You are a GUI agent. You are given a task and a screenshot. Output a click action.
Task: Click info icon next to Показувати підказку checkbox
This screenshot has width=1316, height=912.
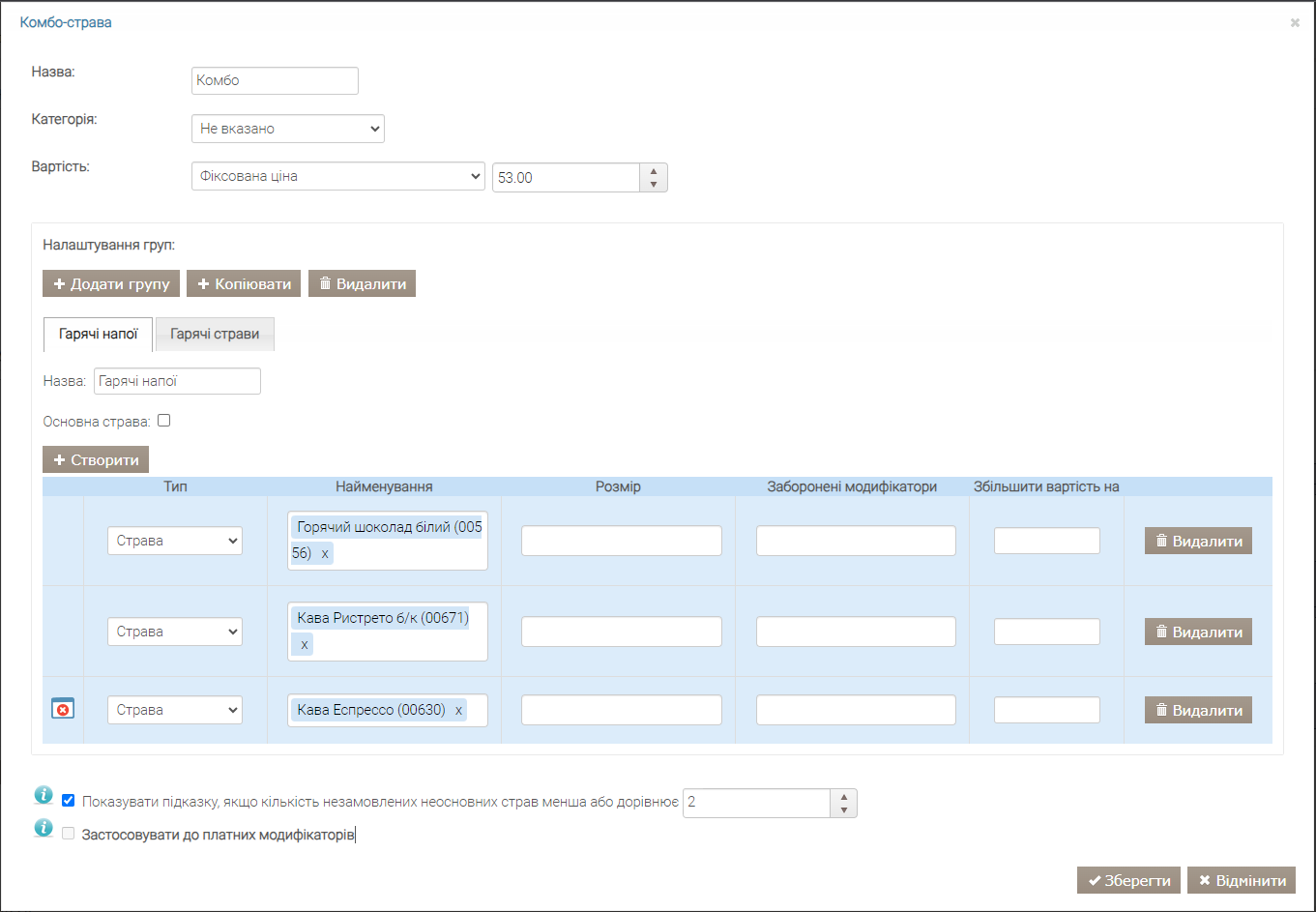coord(44,796)
